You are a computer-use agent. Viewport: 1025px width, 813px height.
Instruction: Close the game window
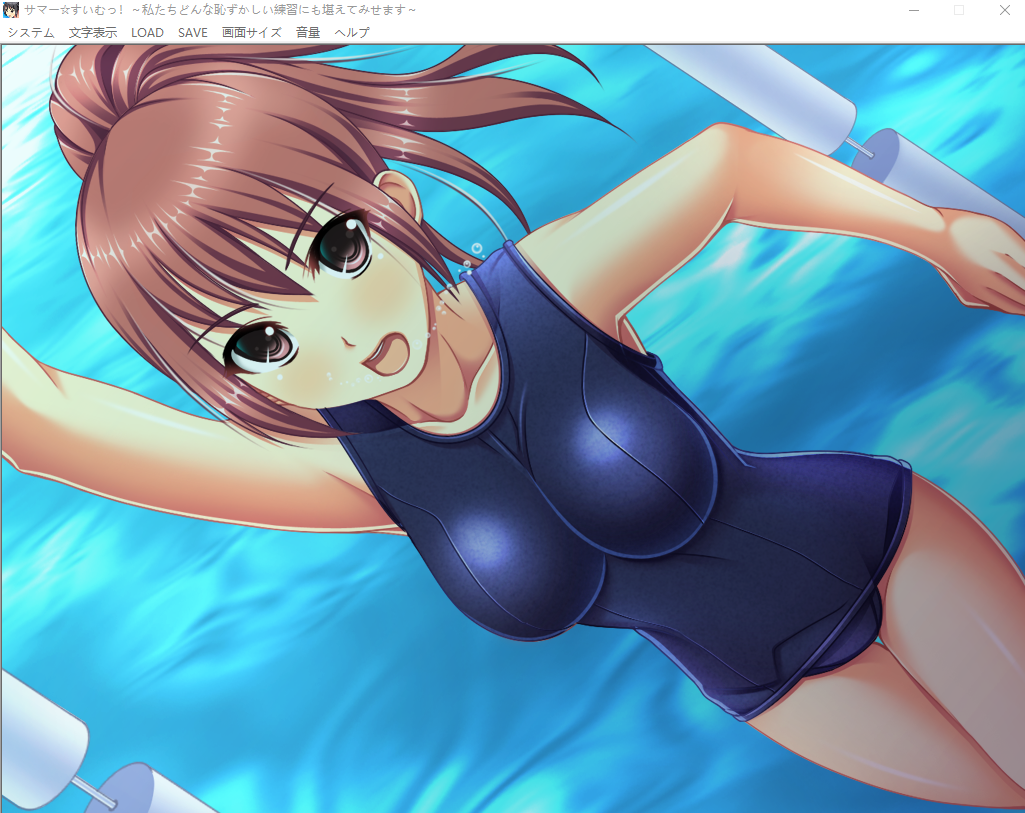pyautogui.click(x=1005, y=10)
